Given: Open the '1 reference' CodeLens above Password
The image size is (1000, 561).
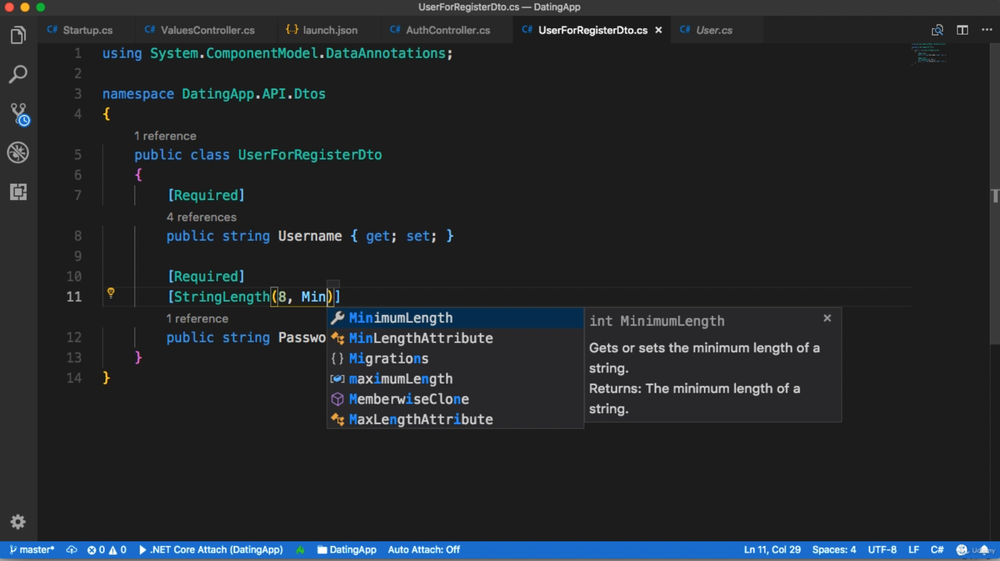Looking at the screenshot, I should click(x=197, y=319).
